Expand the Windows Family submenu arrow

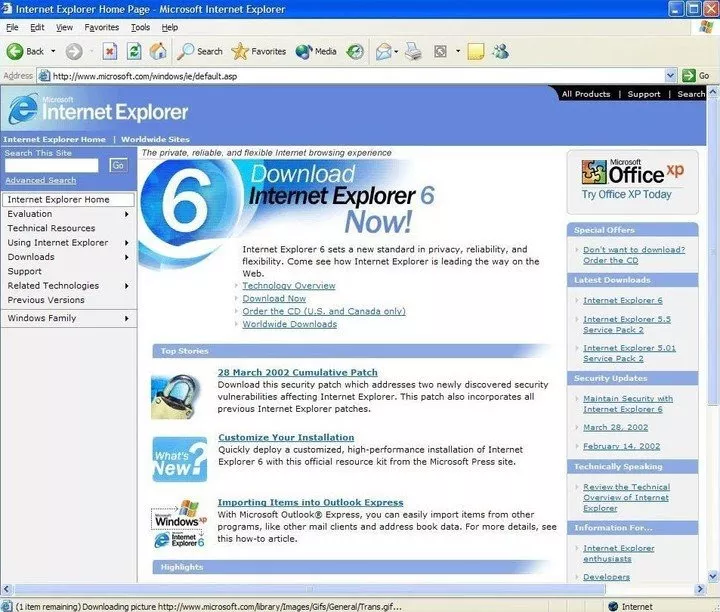[x=127, y=318]
